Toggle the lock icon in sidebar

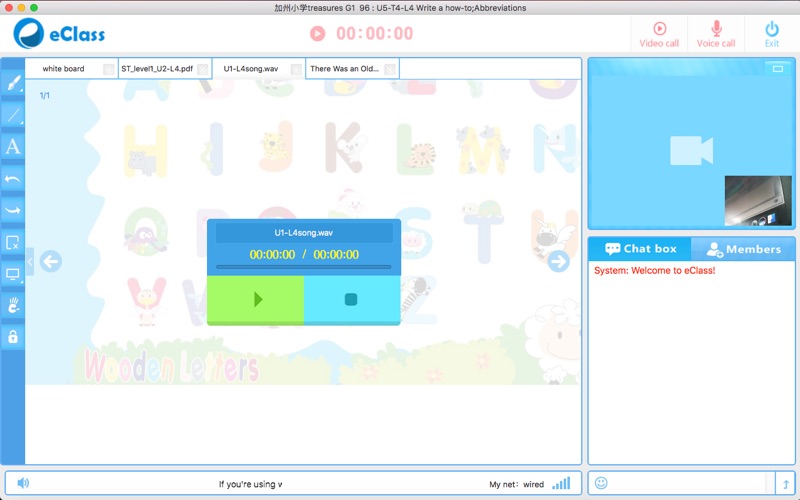(13, 337)
